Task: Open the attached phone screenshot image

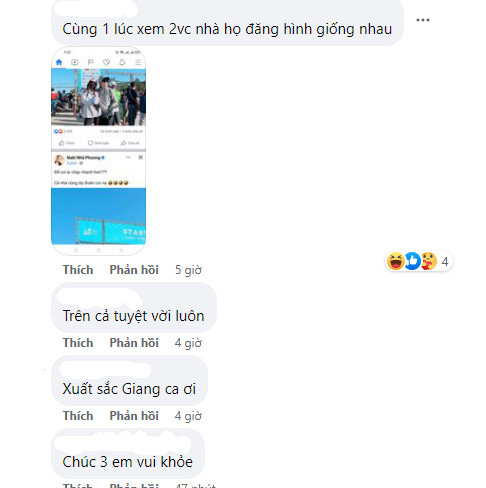Action: [98, 151]
